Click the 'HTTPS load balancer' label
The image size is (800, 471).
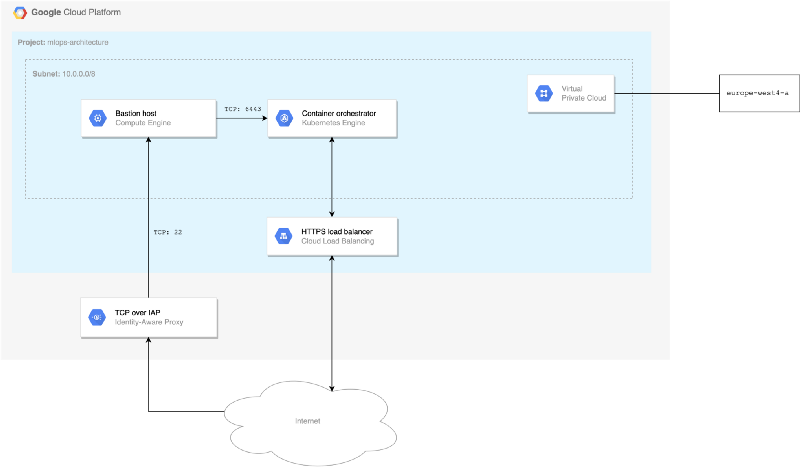pos(337,232)
